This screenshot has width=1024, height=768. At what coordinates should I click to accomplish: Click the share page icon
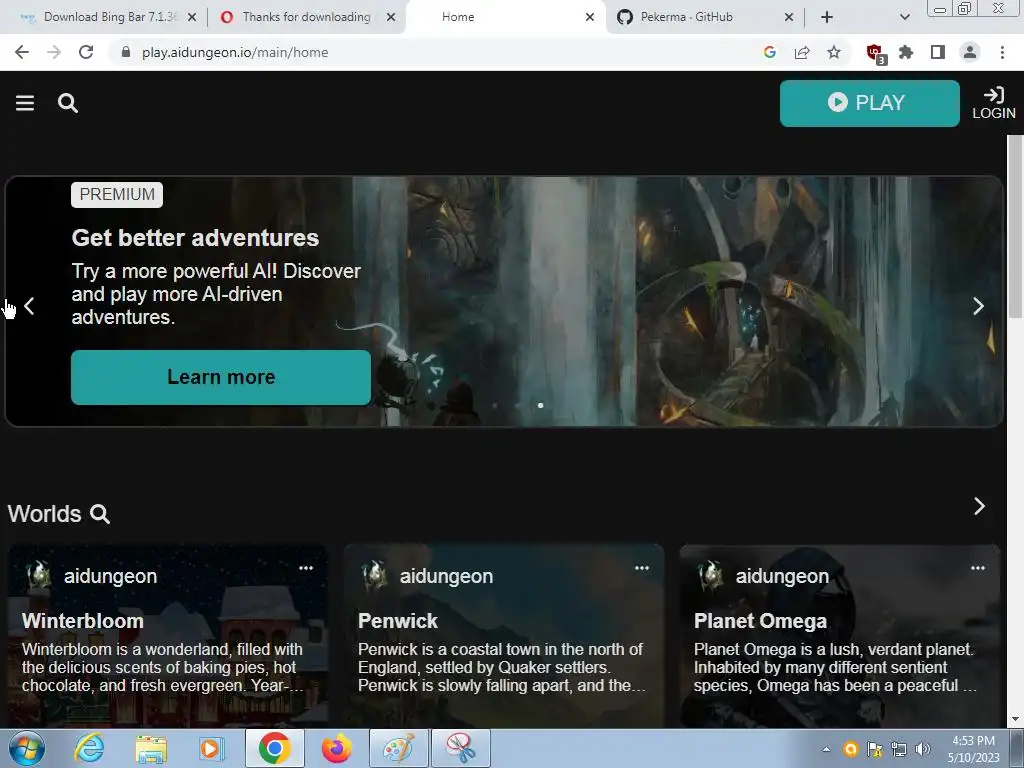coord(802,52)
